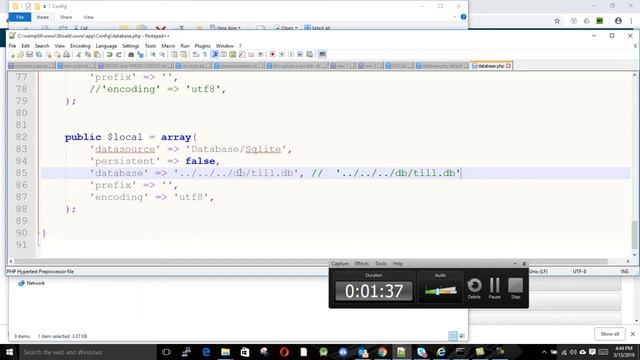Click the Print icon in Notepad++ toolbar
The image size is (640, 360).
[x=66, y=55]
